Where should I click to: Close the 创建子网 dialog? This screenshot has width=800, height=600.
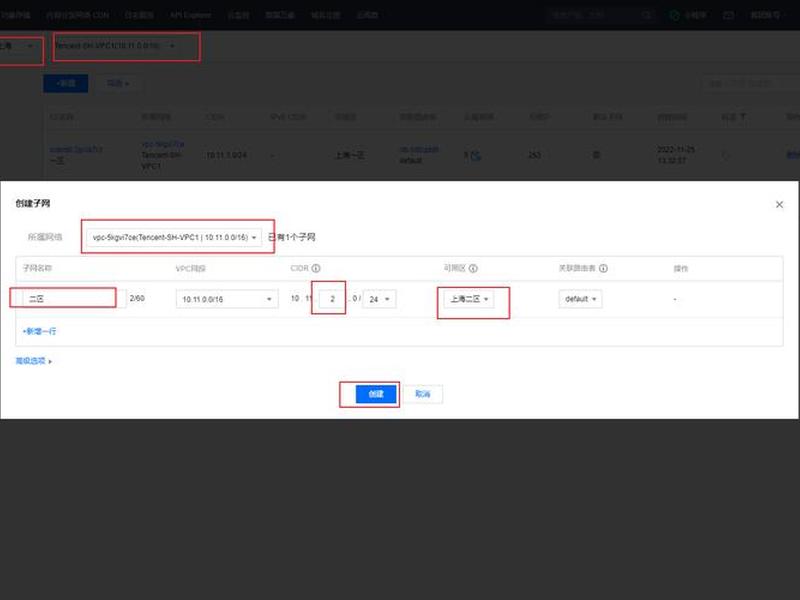[x=779, y=205]
